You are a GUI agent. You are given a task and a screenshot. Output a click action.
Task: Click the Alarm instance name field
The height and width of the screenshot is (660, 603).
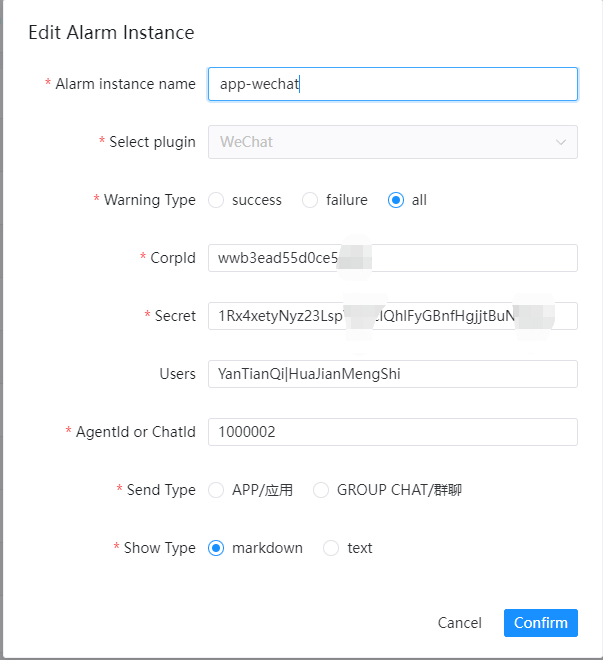pos(391,84)
